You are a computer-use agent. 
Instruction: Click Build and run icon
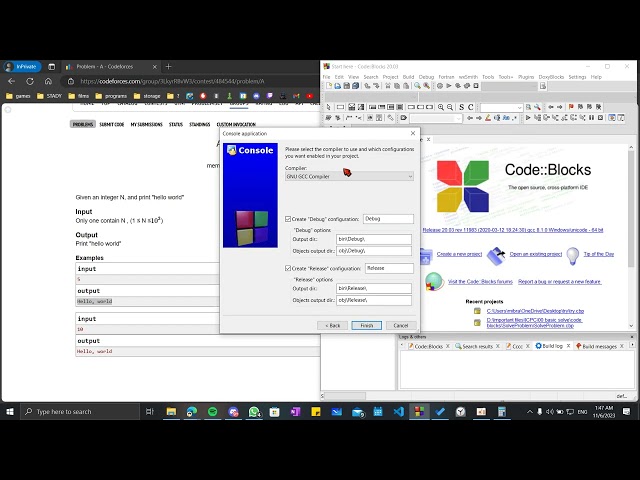(458, 86)
